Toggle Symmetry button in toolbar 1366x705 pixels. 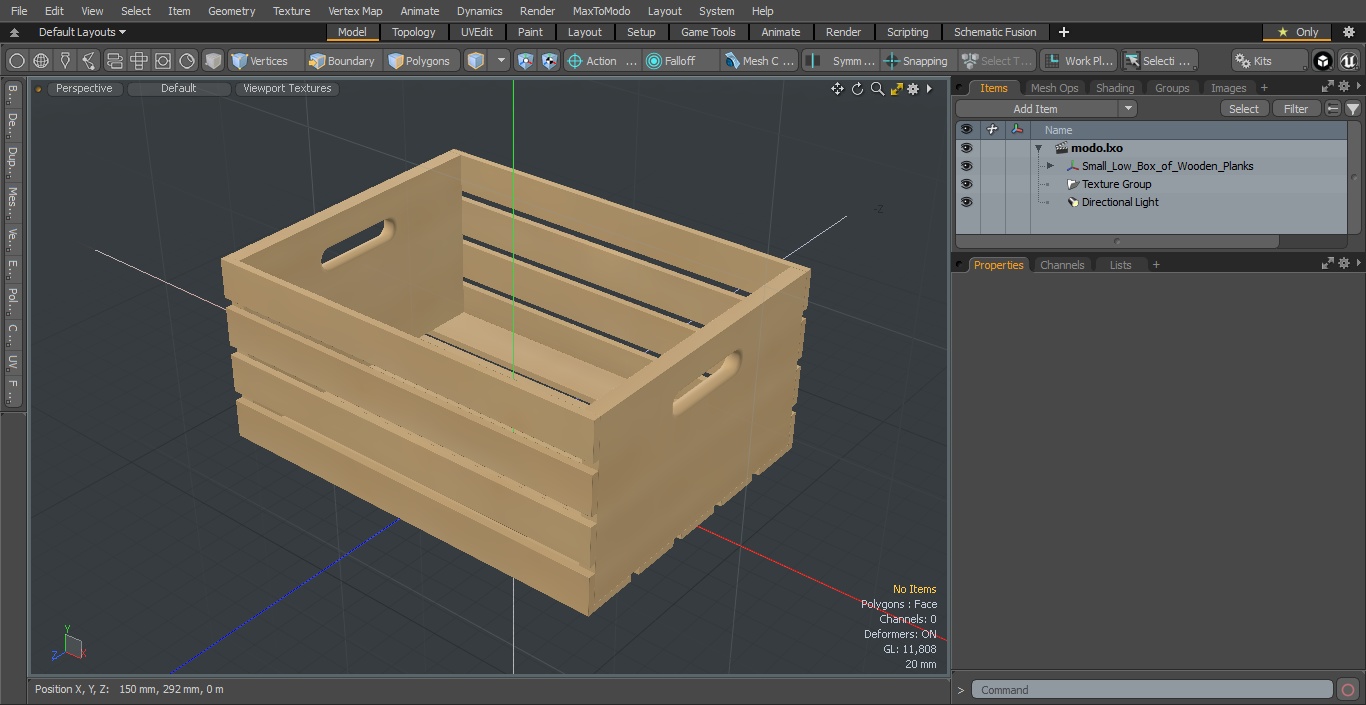(x=842, y=61)
